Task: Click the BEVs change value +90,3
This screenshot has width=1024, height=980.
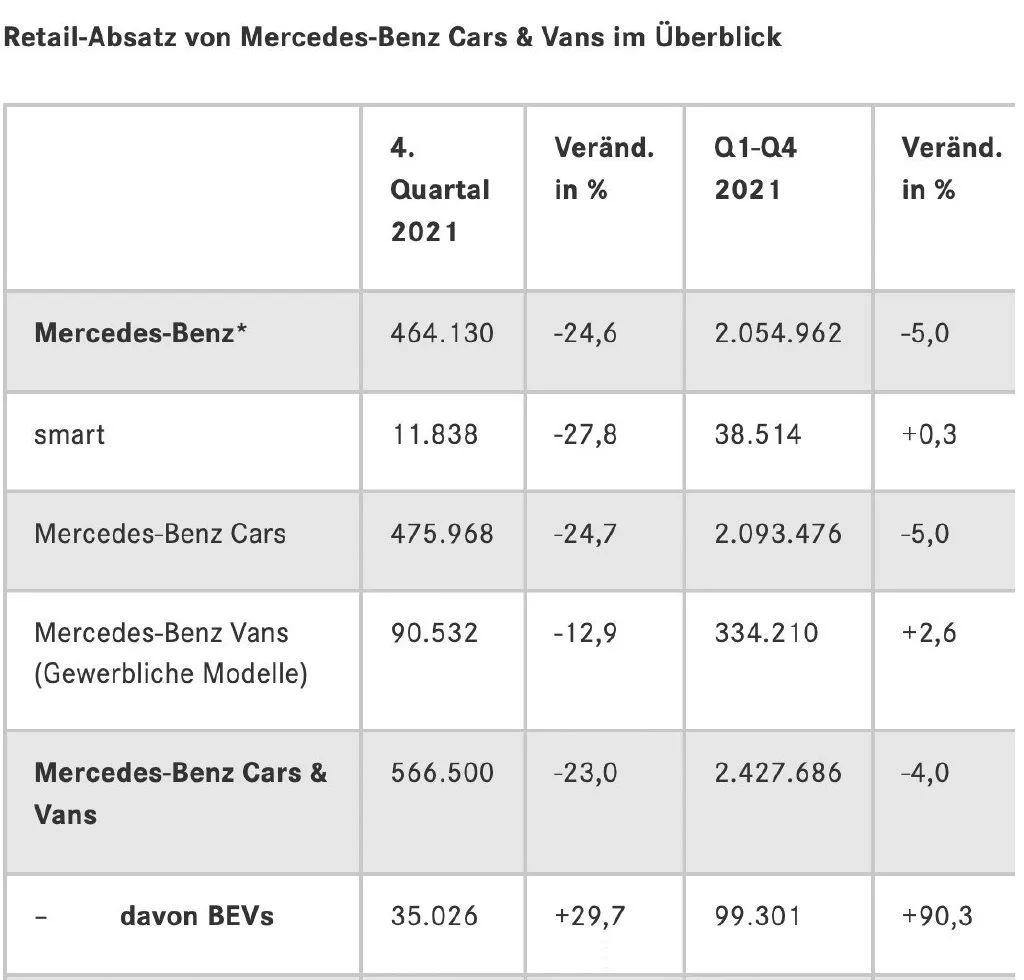Action: point(937,915)
